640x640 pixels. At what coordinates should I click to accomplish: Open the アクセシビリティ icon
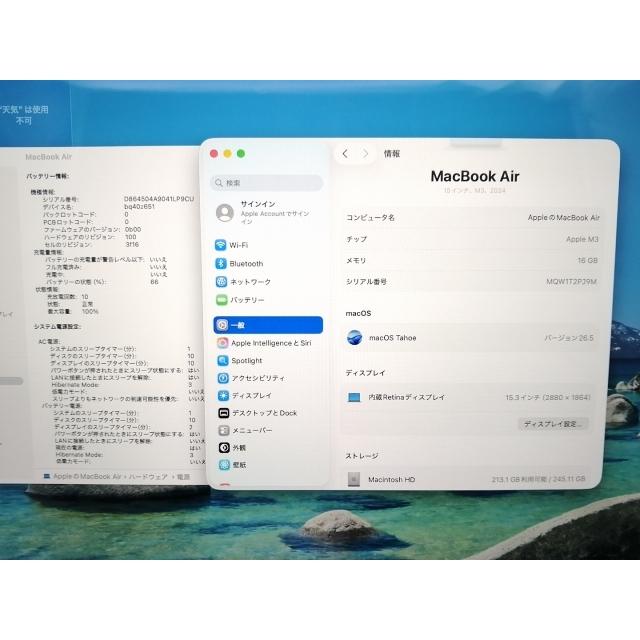(x=223, y=378)
